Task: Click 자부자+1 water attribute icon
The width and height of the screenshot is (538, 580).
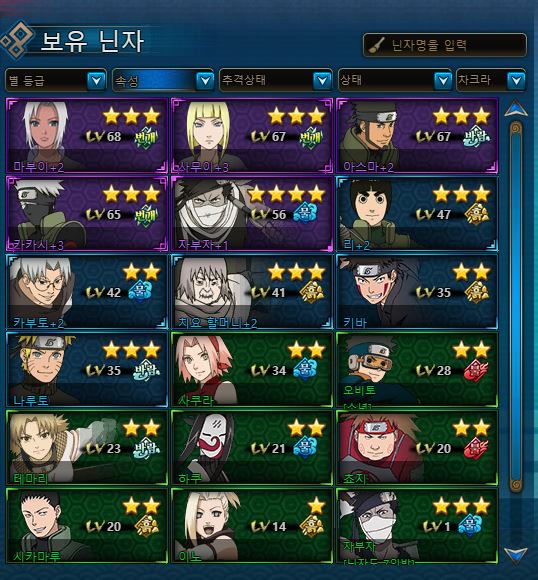Action: tap(305, 213)
